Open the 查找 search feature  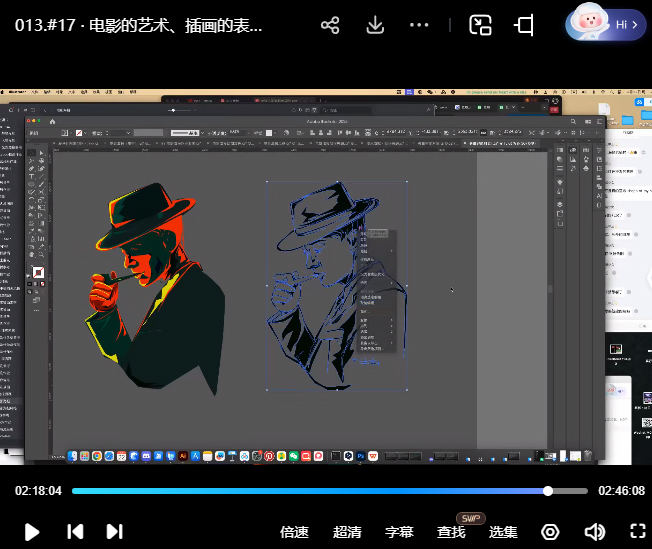[x=451, y=532]
